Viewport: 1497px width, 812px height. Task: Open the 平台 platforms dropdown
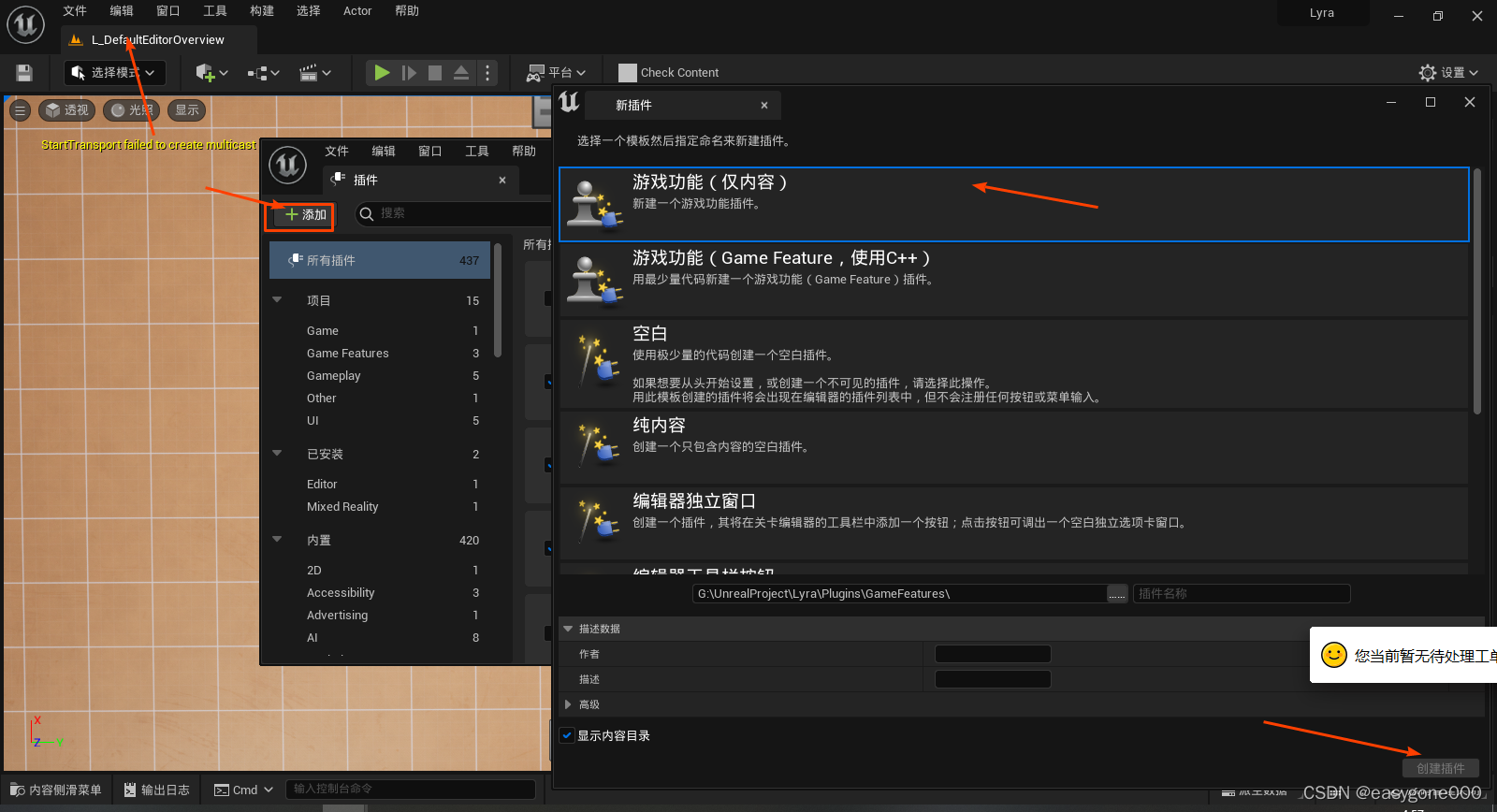[557, 73]
